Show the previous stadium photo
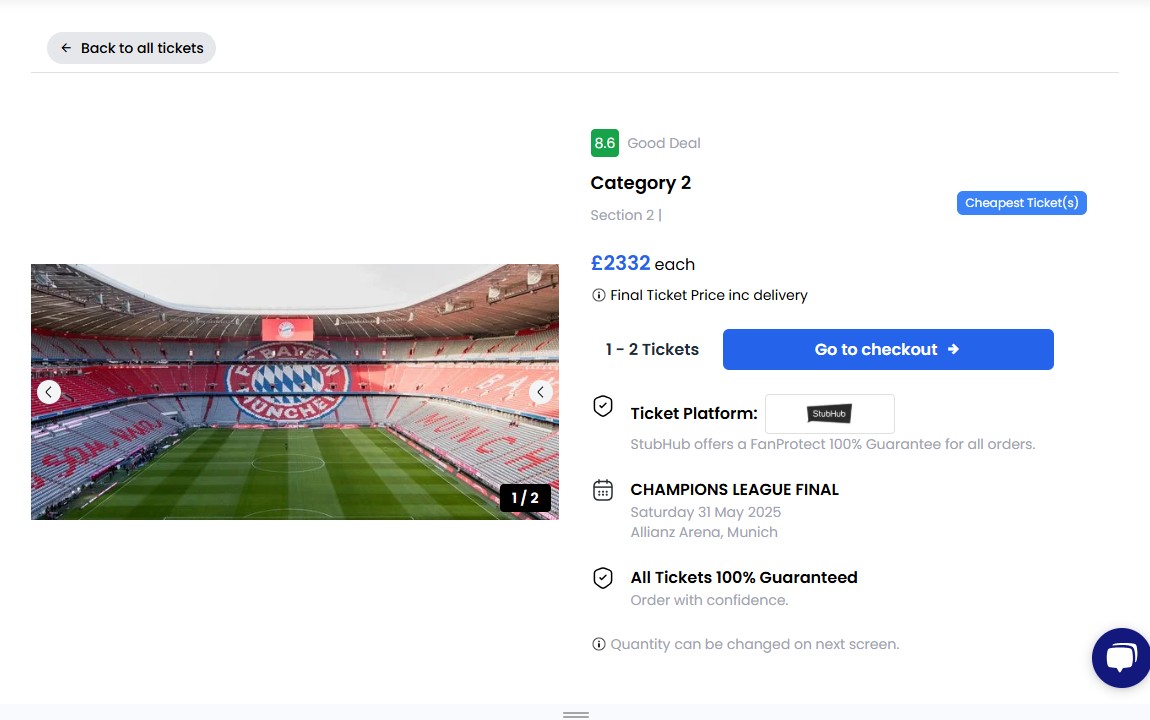Viewport: 1150px width, 720px height. point(49,392)
